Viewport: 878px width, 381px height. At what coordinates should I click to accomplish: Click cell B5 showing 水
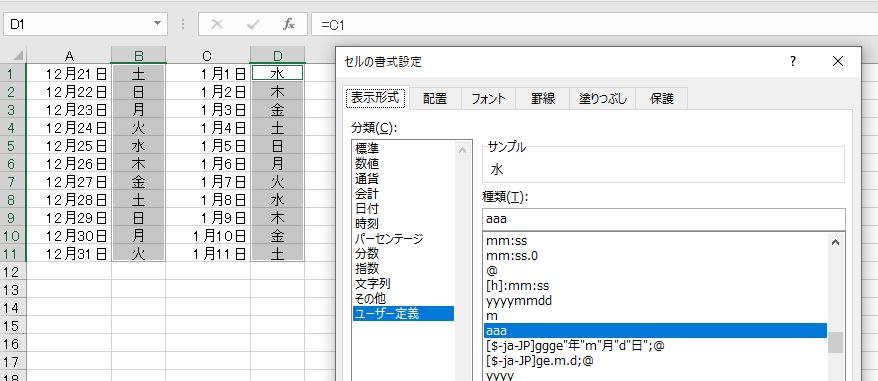(138, 145)
